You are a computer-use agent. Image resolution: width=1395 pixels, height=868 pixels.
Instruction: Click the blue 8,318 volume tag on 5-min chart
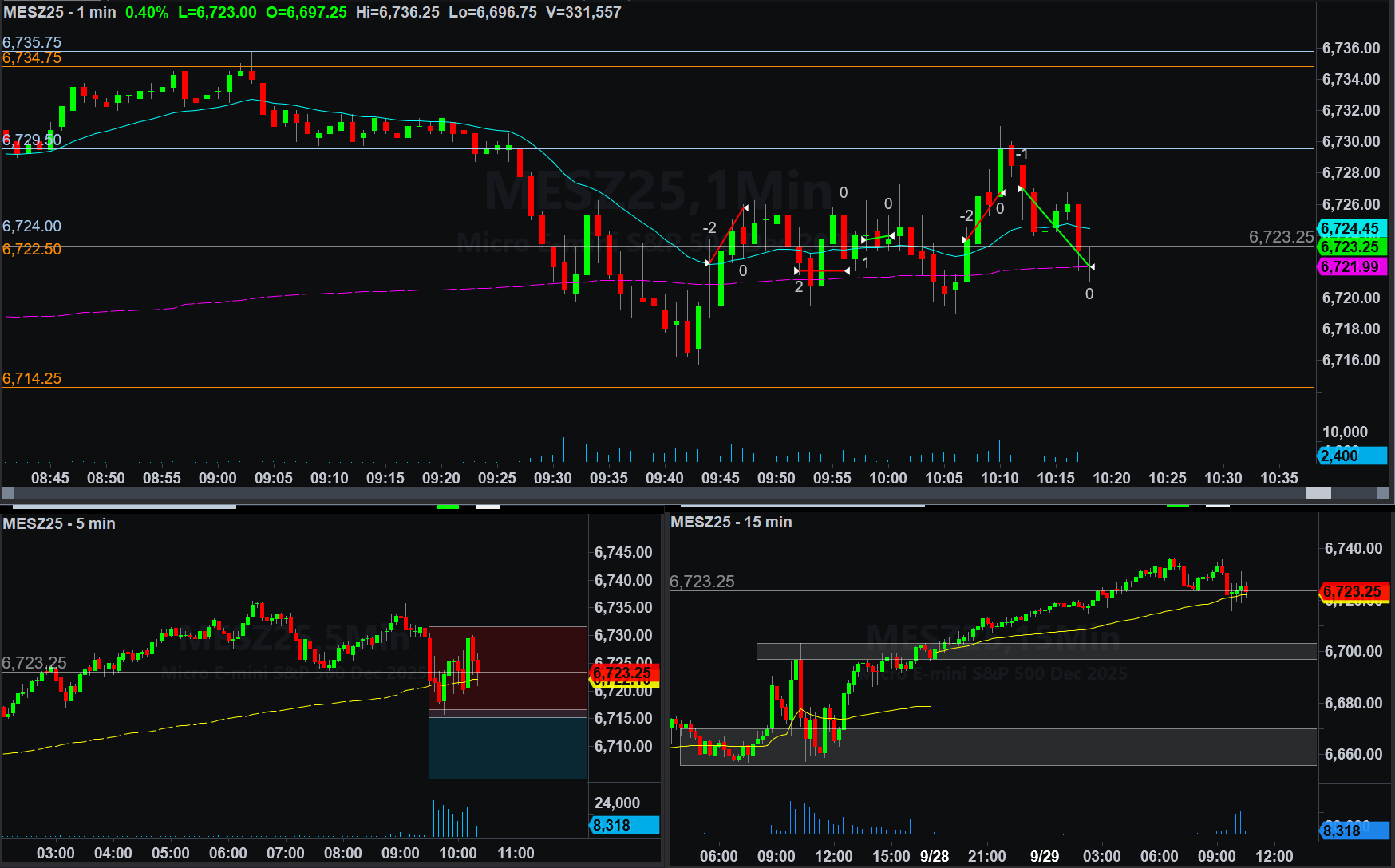pos(624,825)
